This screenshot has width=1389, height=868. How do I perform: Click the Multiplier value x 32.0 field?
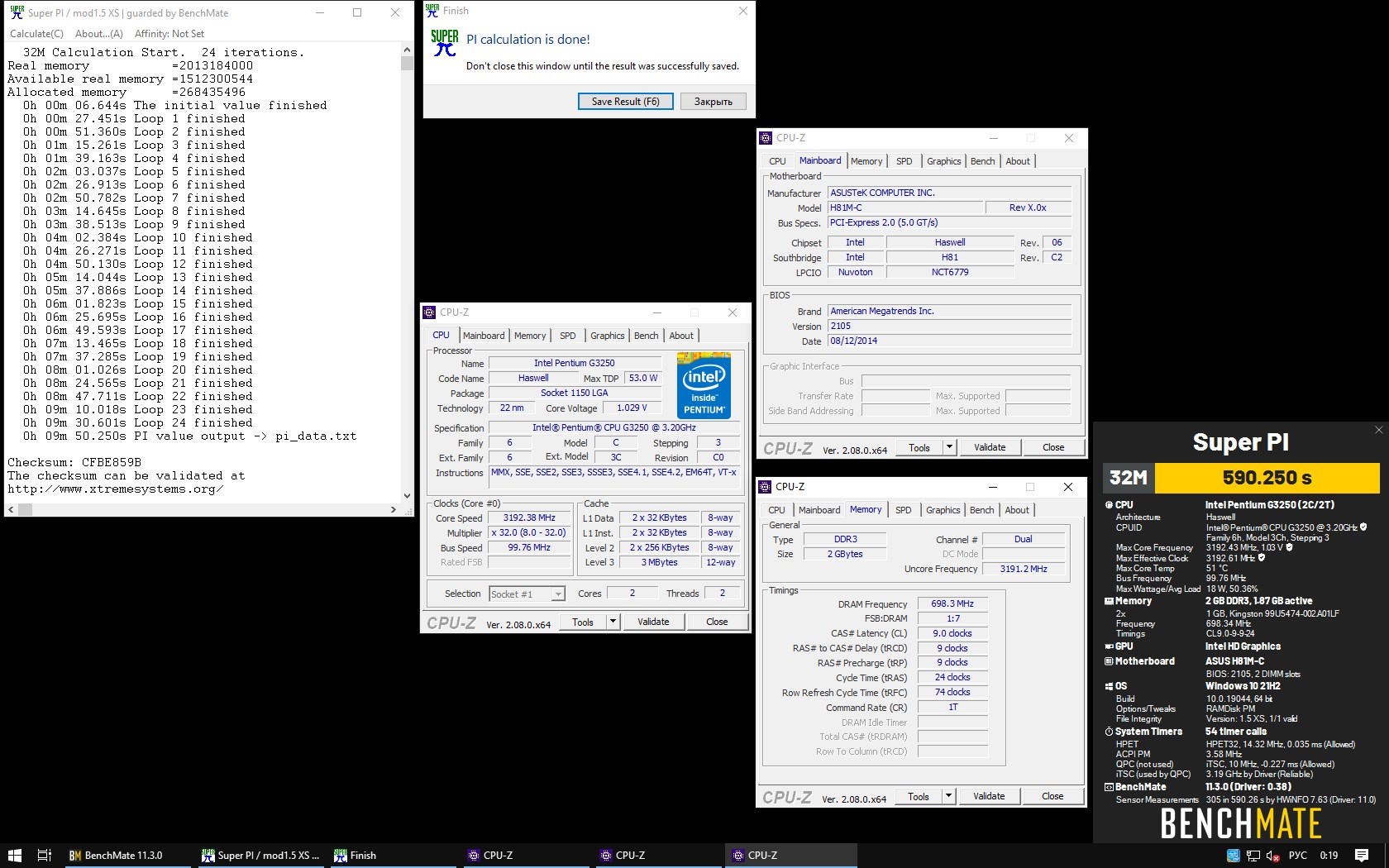point(528,533)
